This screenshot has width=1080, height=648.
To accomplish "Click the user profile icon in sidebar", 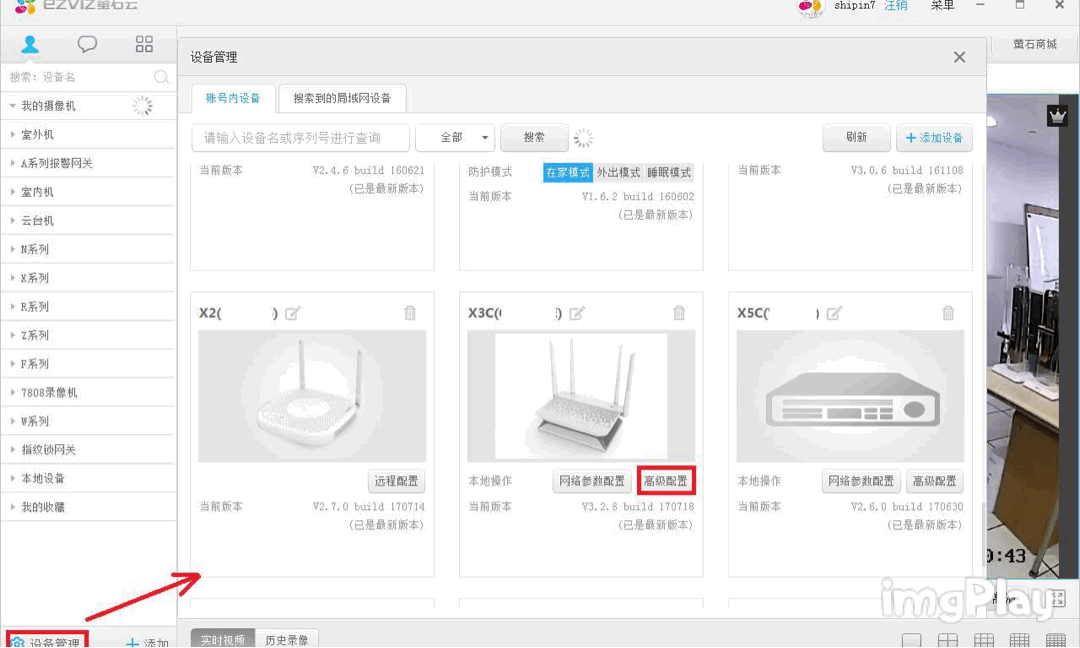I will pos(30,44).
